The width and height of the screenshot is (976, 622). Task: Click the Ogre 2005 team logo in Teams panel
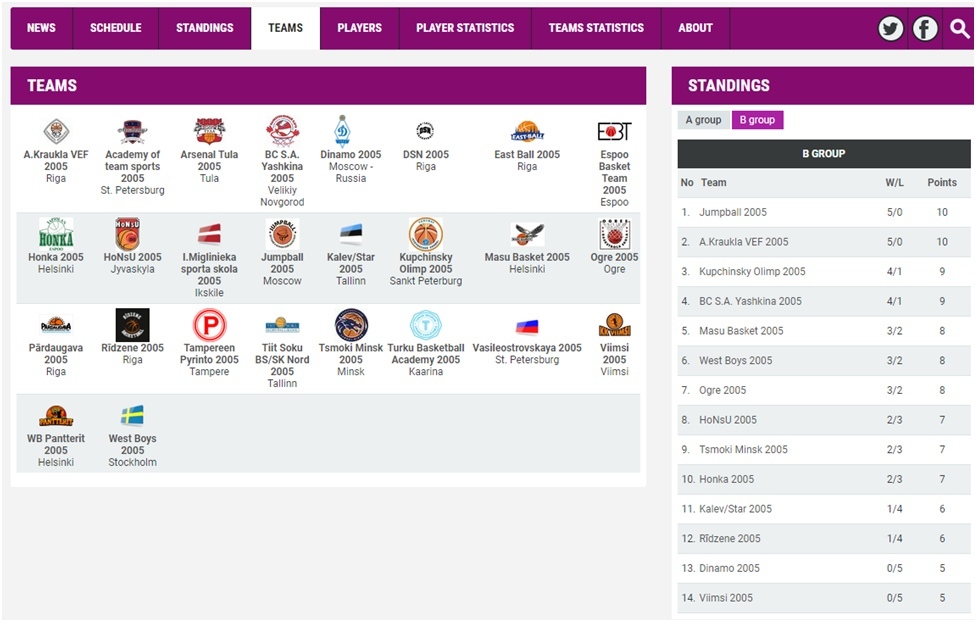[614, 234]
